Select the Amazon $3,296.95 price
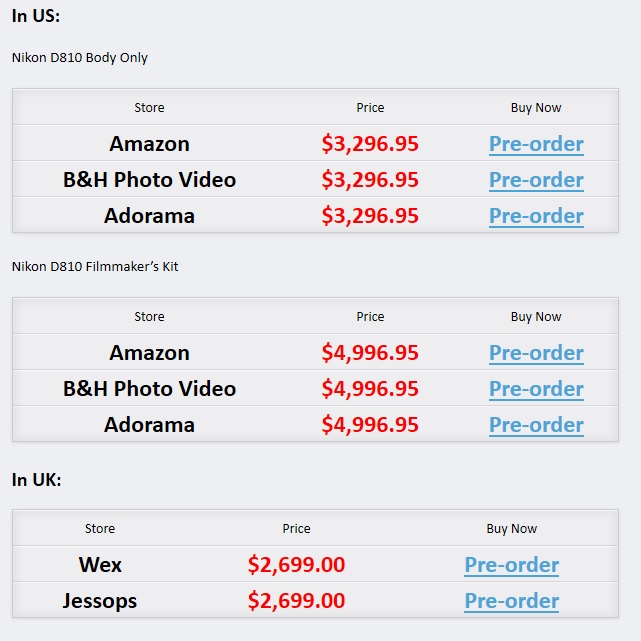 pos(370,144)
